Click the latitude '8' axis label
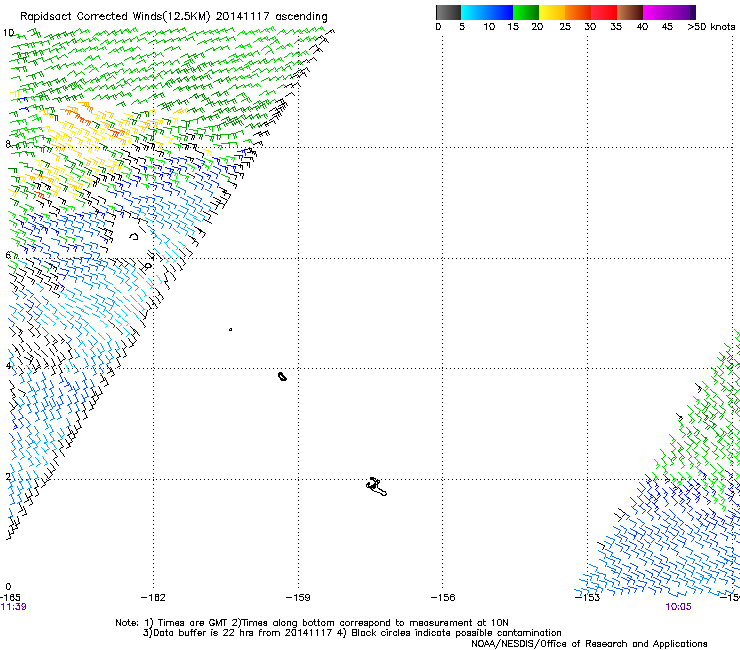740x650 pixels. pyautogui.click(x=8, y=144)
